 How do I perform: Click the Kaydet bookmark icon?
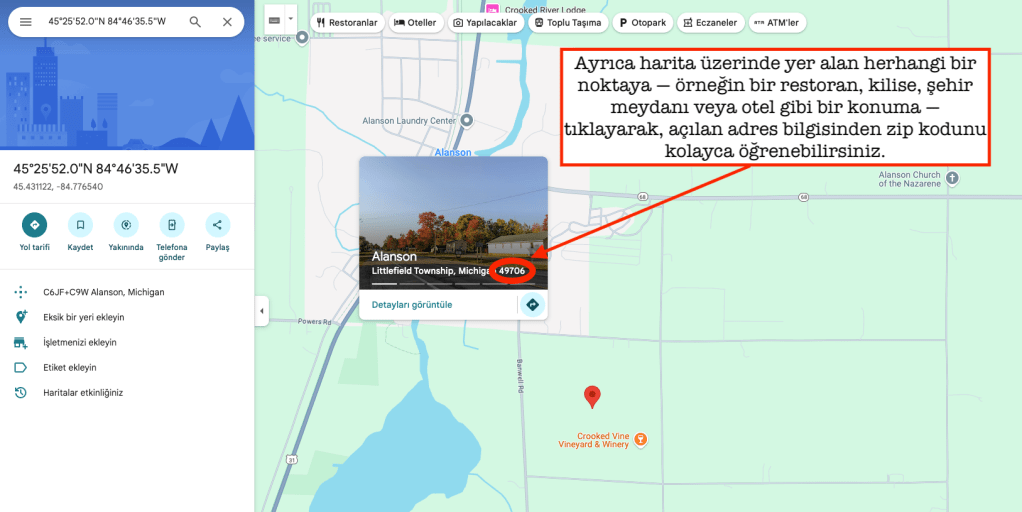(x=80, y=225)
